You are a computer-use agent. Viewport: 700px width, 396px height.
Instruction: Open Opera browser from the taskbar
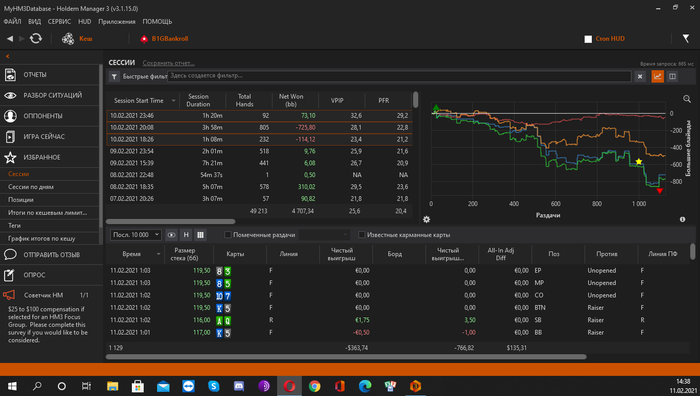point(289,386)
